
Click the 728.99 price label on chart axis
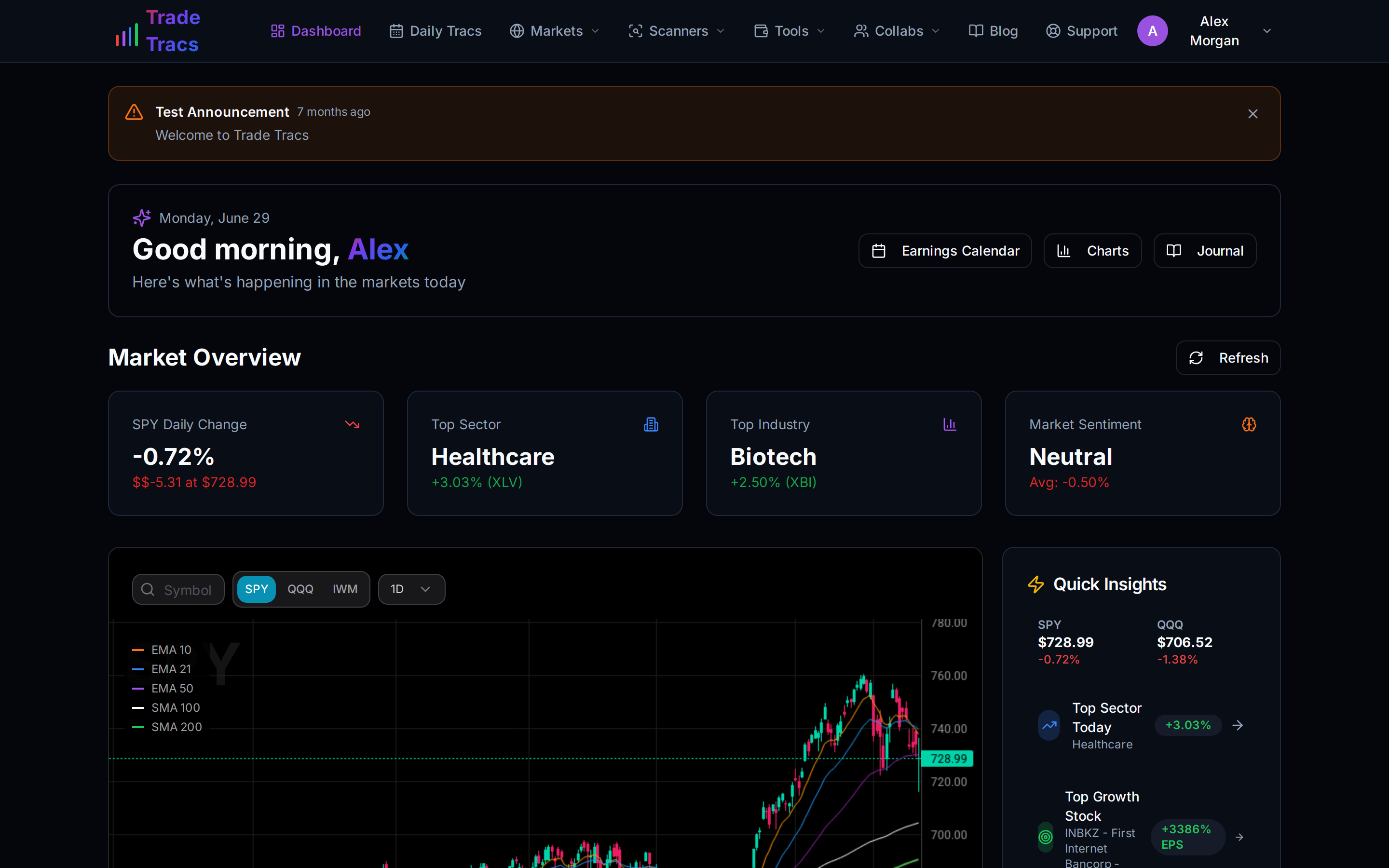(948, 759)
